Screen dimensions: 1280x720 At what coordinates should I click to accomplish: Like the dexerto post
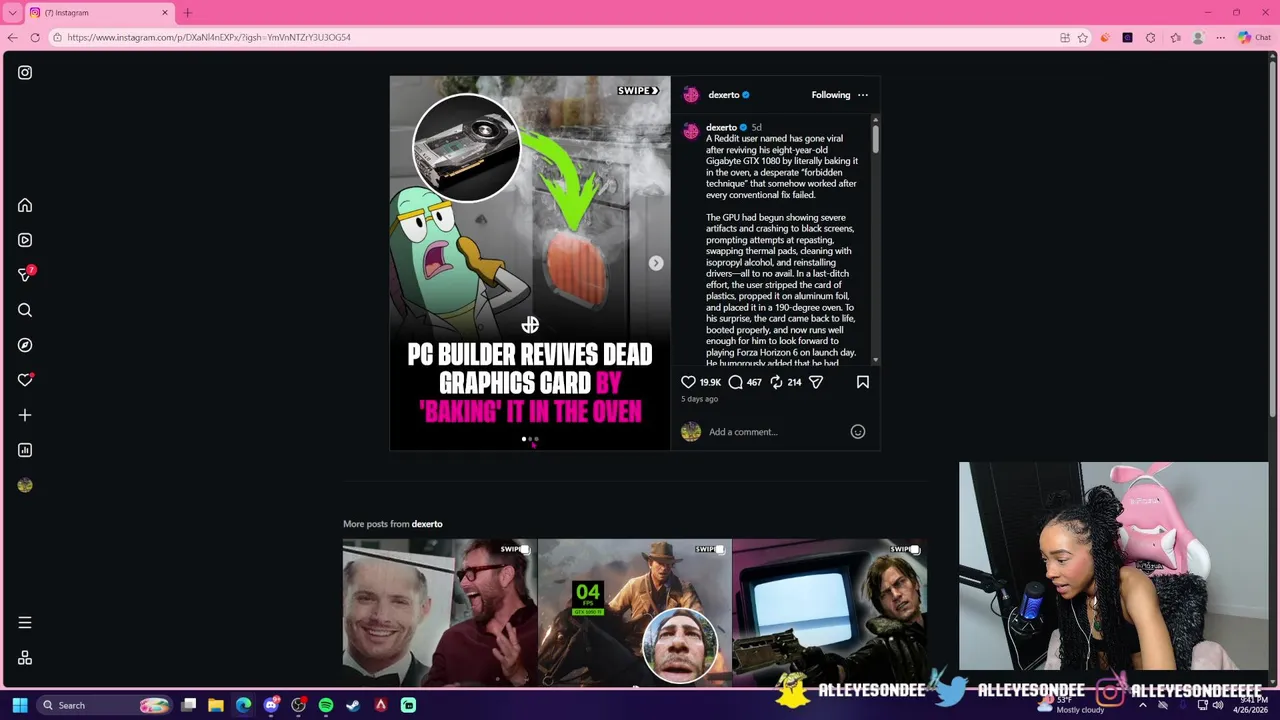tap(688, 382)
